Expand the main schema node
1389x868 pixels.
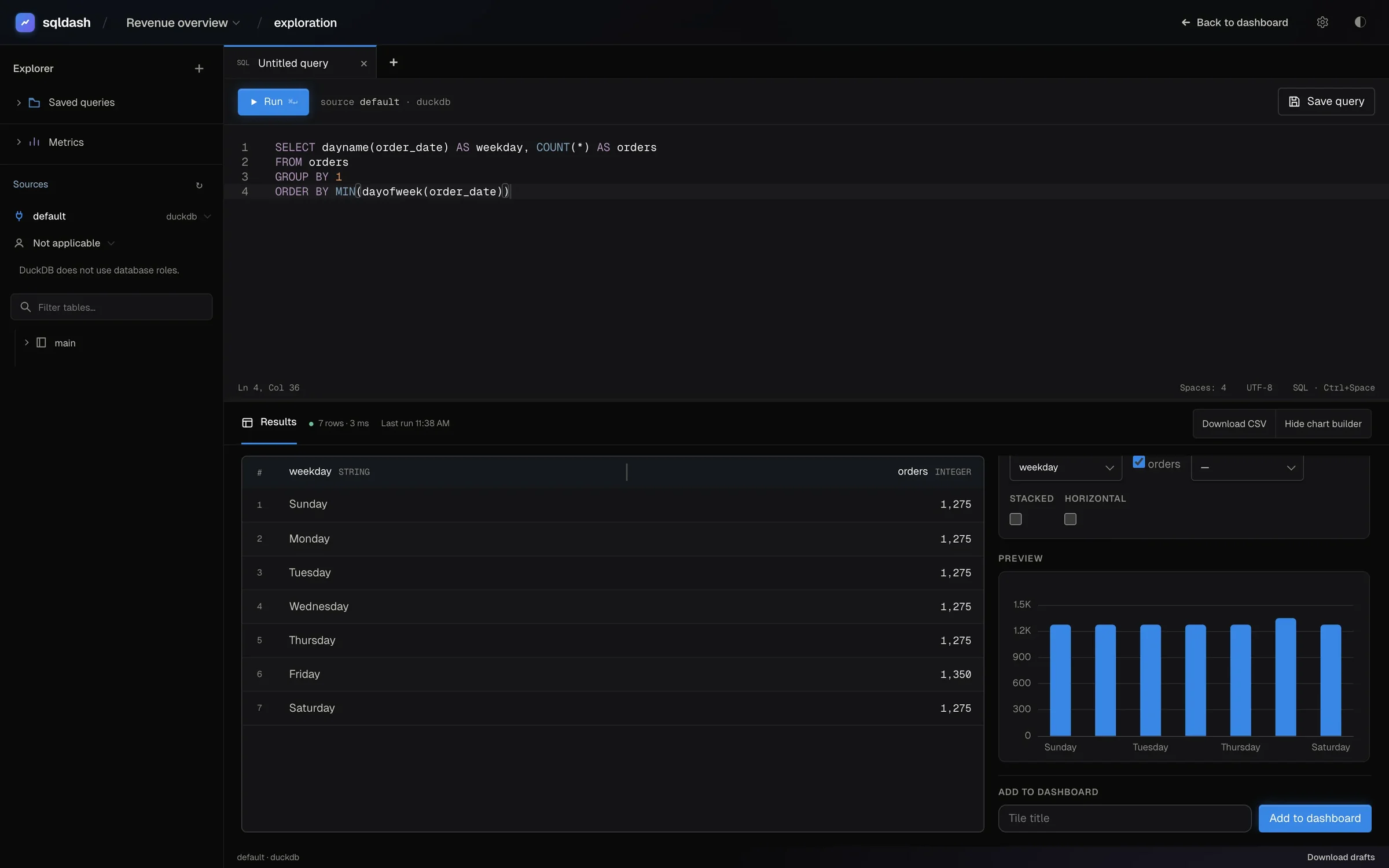pos(27,343)
